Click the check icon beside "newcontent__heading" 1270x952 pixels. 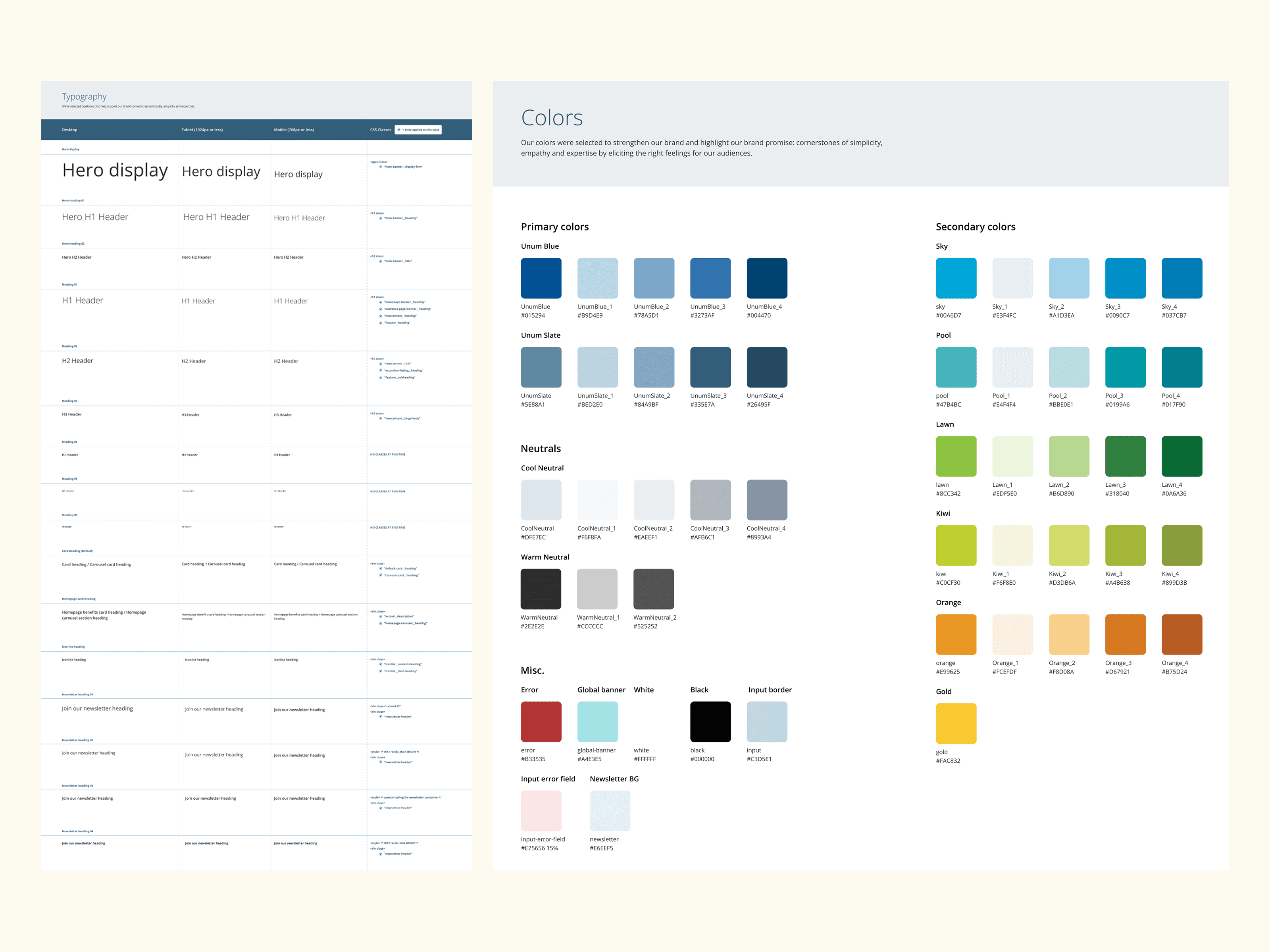coord(381,316)
